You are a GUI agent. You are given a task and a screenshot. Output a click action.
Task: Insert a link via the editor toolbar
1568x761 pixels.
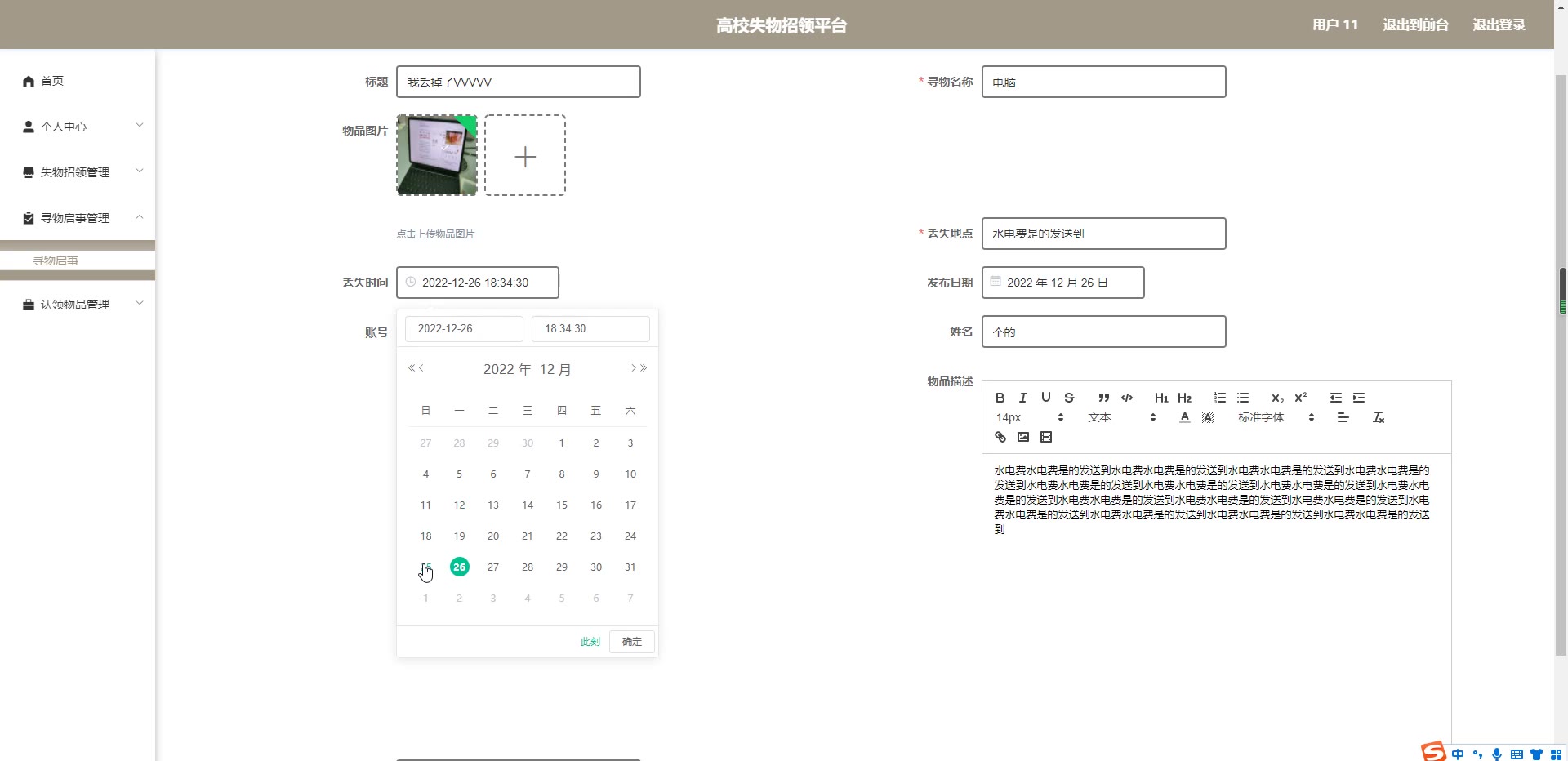coord(1000,437)
